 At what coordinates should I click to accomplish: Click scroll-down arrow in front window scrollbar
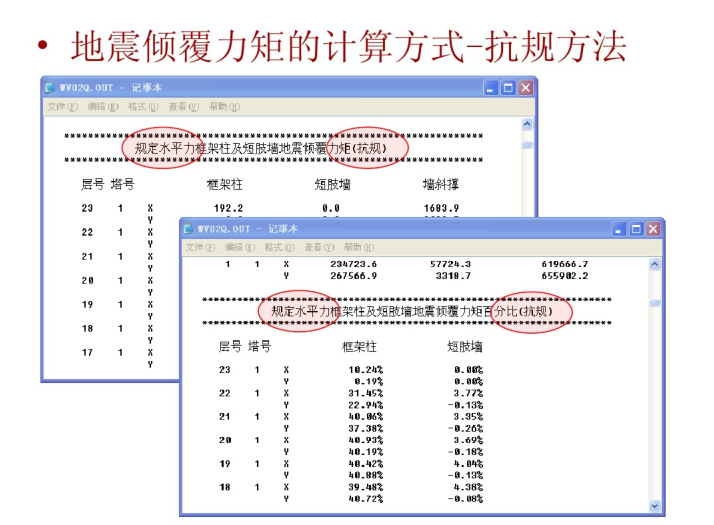click(x=654, y=506)
